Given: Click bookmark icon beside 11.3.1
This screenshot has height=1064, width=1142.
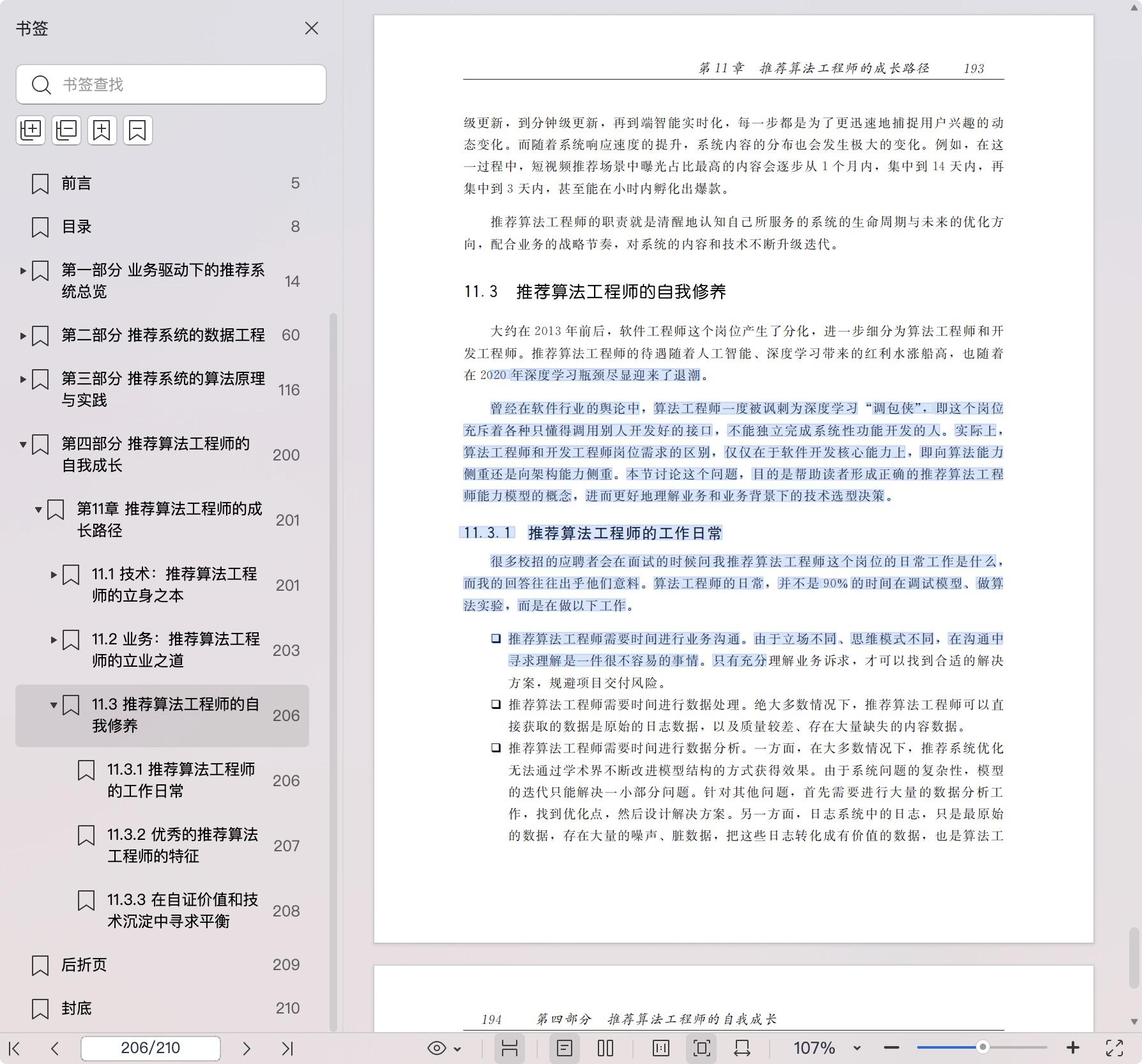Looking at the screenshot, I should click(86, 770).
